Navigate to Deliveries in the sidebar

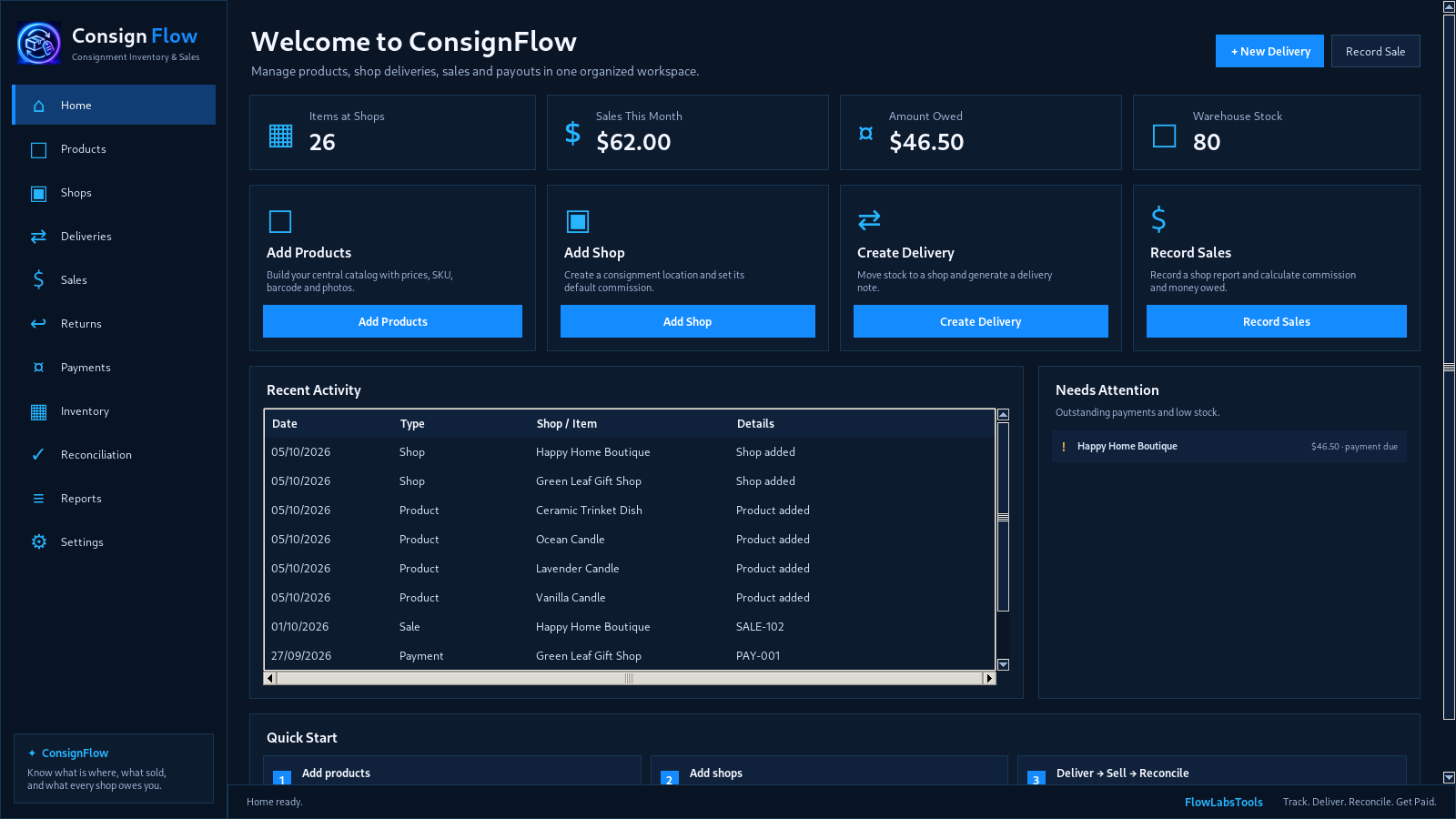pos(114,237)
